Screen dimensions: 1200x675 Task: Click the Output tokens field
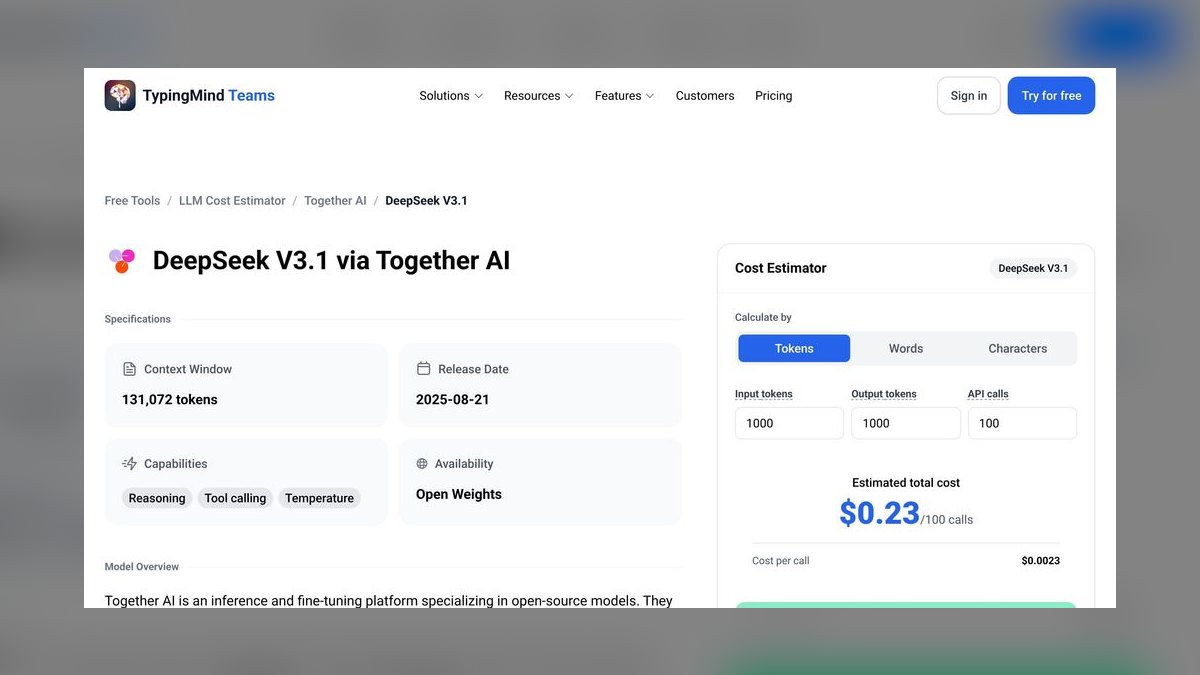click(906, 423)
